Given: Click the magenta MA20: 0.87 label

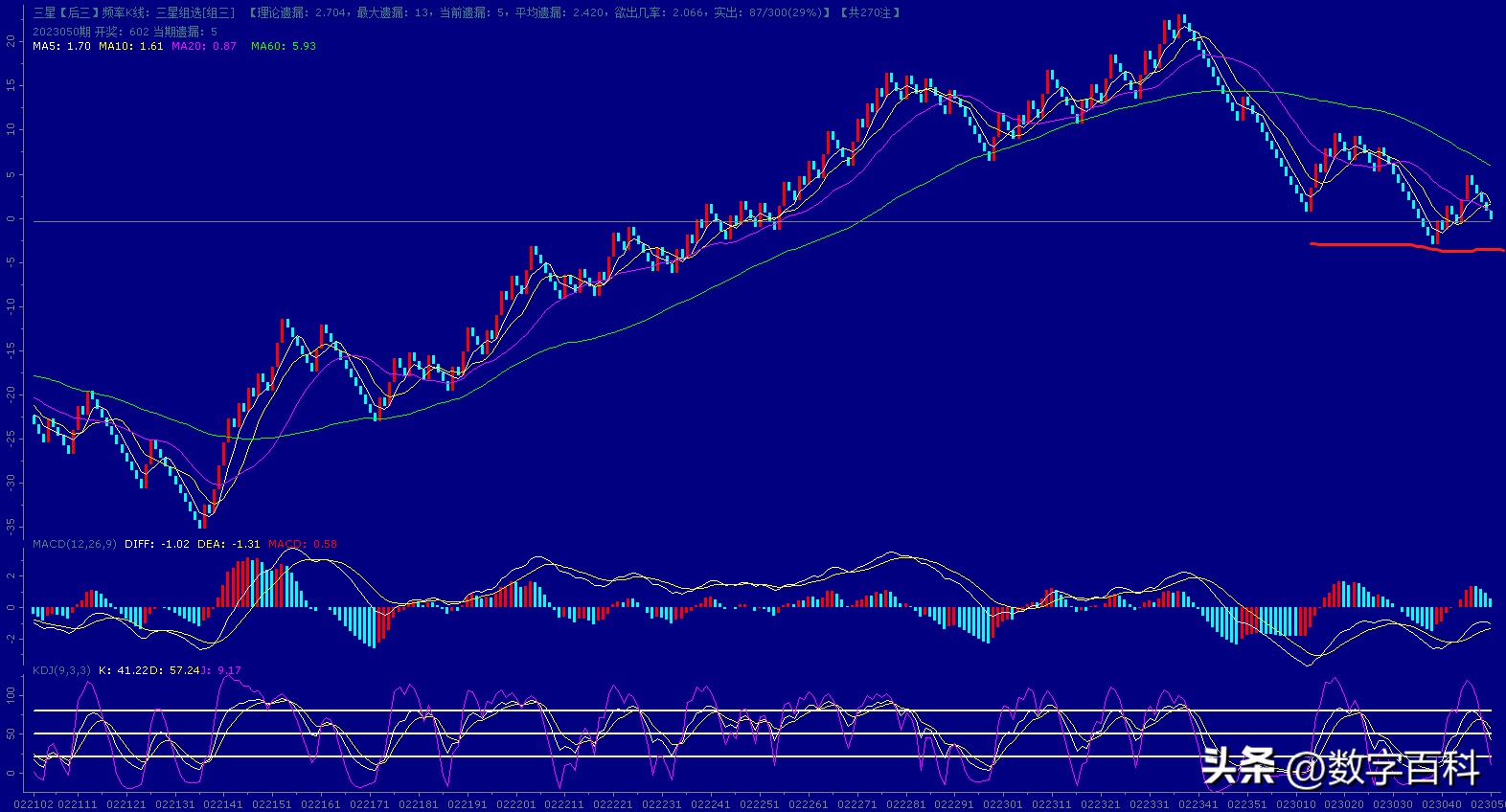Looking at the screenshot, I should point(203,46).
